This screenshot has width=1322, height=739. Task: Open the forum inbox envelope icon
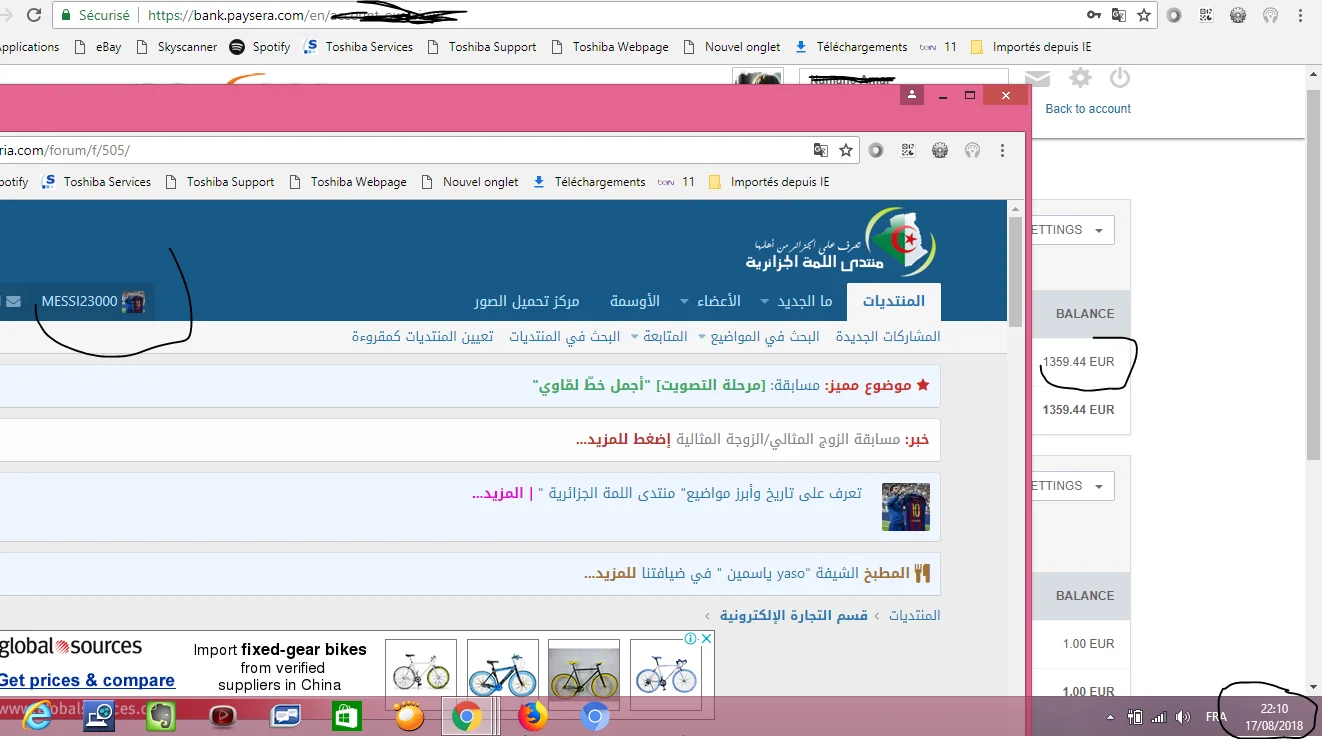point(13,301)
